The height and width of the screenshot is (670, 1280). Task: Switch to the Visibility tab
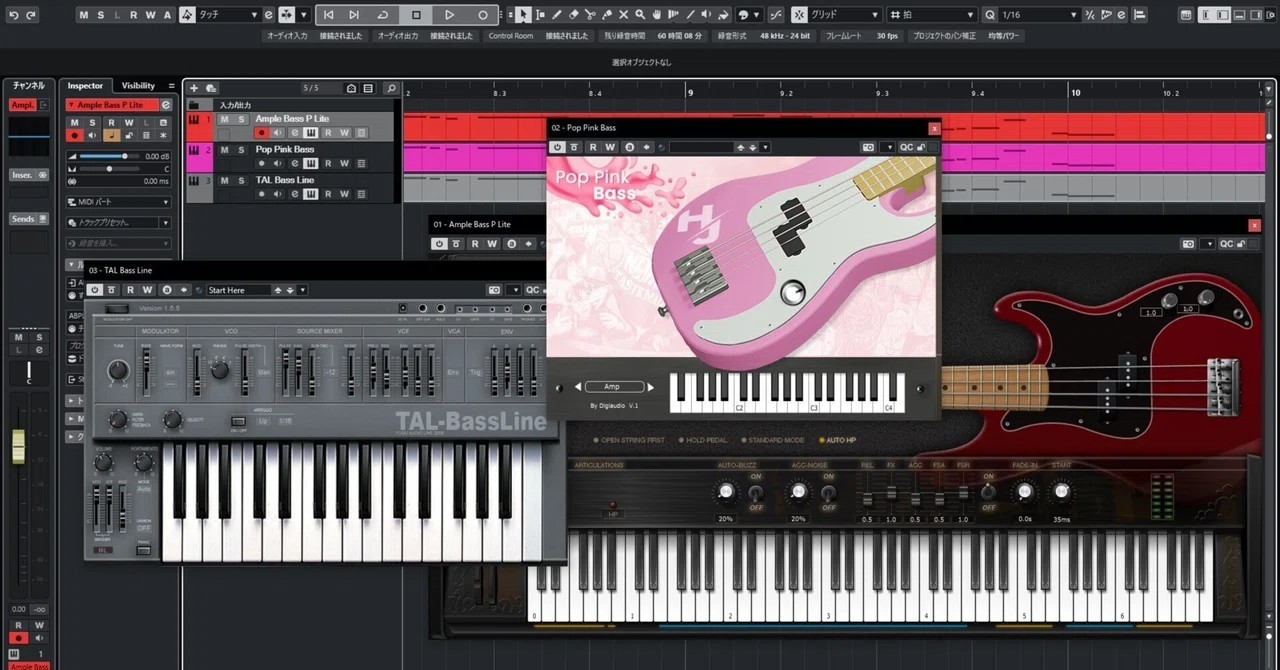[139, 86]
